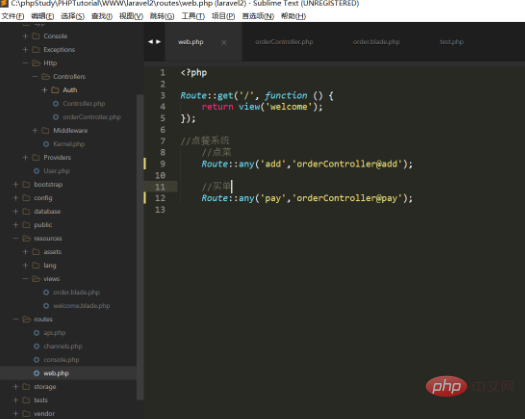Image resolution: width=525 pixels, height=419 pixels.
Task: Click tab-scroll right arrow in tab bar
Action: (x=158, y=42)
